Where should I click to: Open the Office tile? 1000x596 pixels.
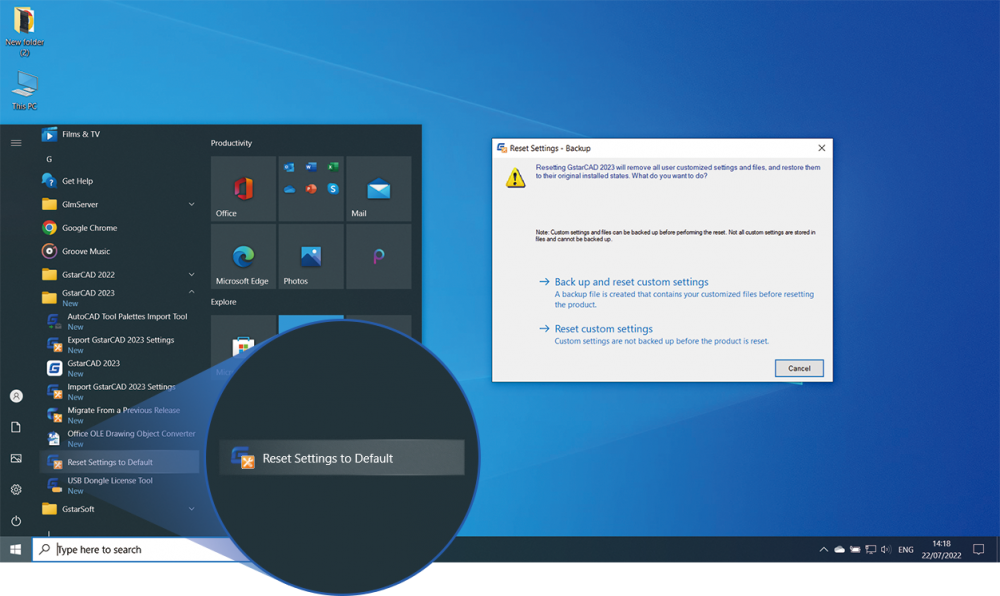pos(243,189)
